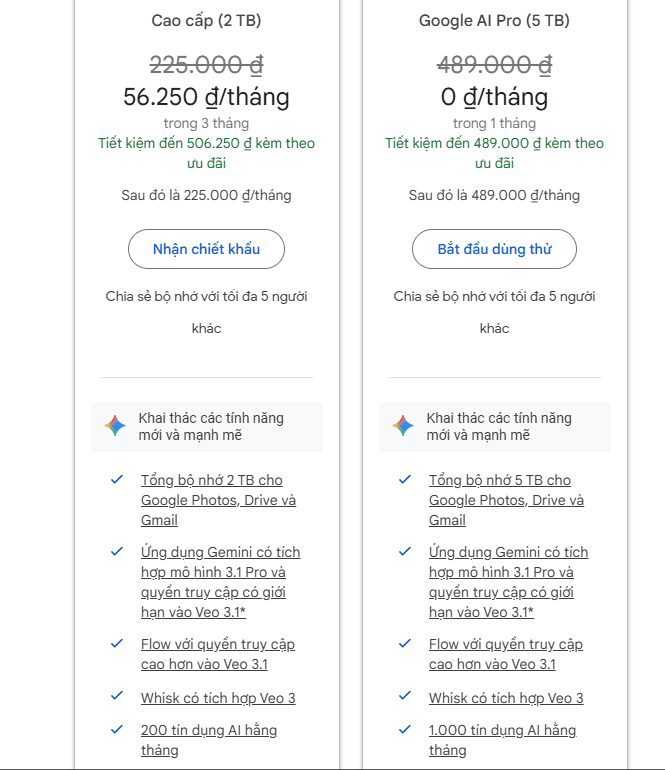The width and height of the screenshot is (665, 770).
Task: Click the 56.250 ₫/tháng price
Action: click(206, 97)
